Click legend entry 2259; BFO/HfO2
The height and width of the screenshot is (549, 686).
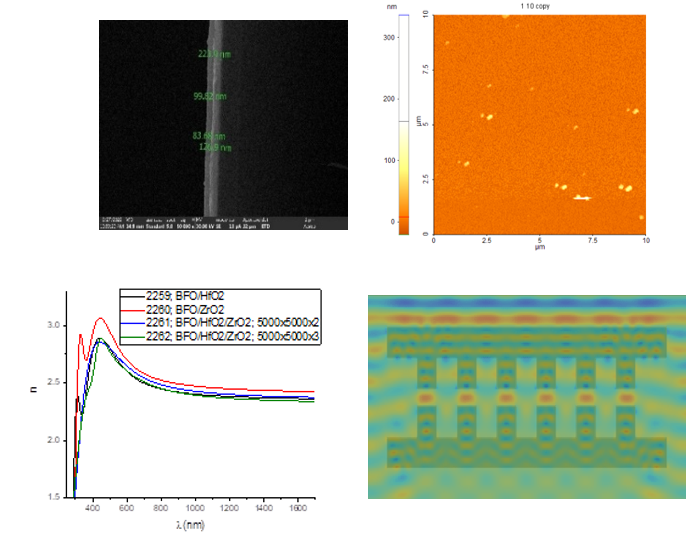(209, 297)
